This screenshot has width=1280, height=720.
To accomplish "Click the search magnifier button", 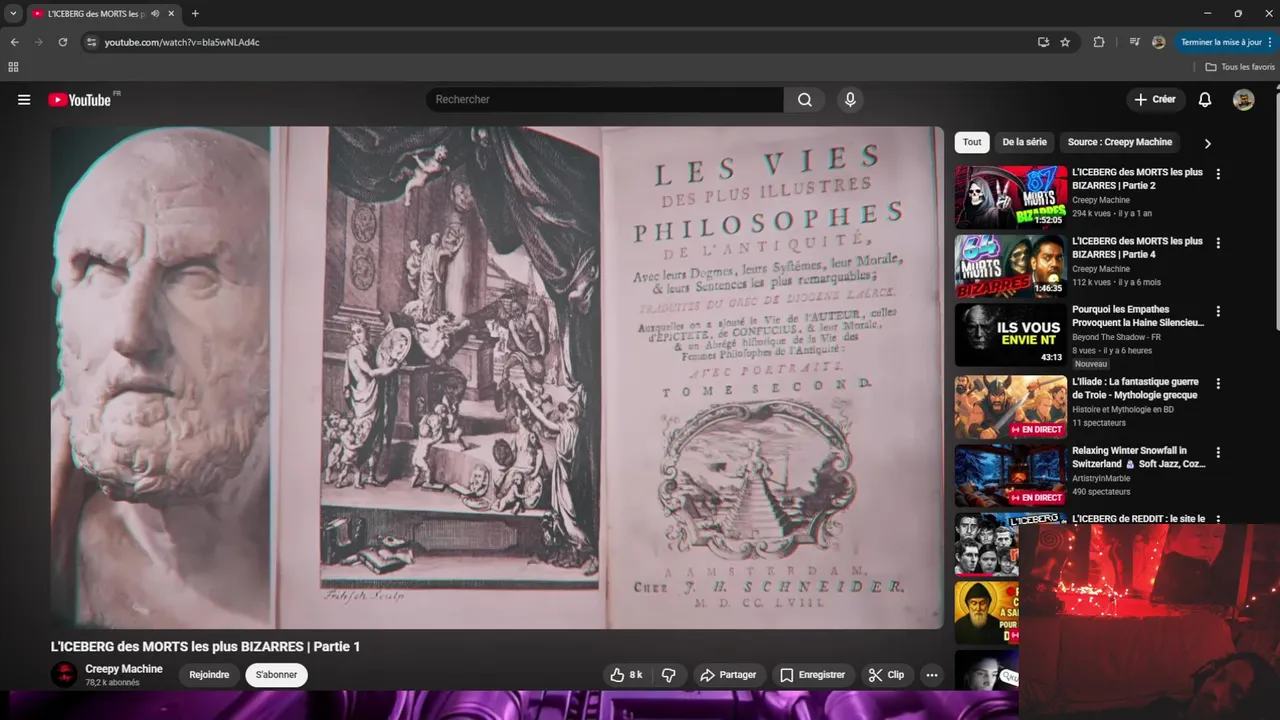I will (x=805, y=100).
